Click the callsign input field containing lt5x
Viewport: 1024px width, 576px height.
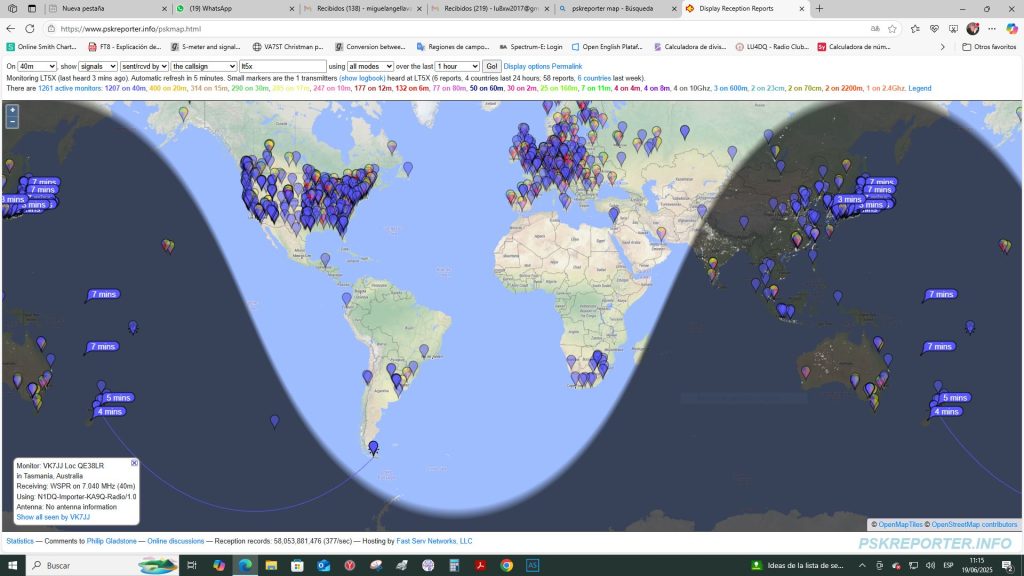tap(282, 66)
